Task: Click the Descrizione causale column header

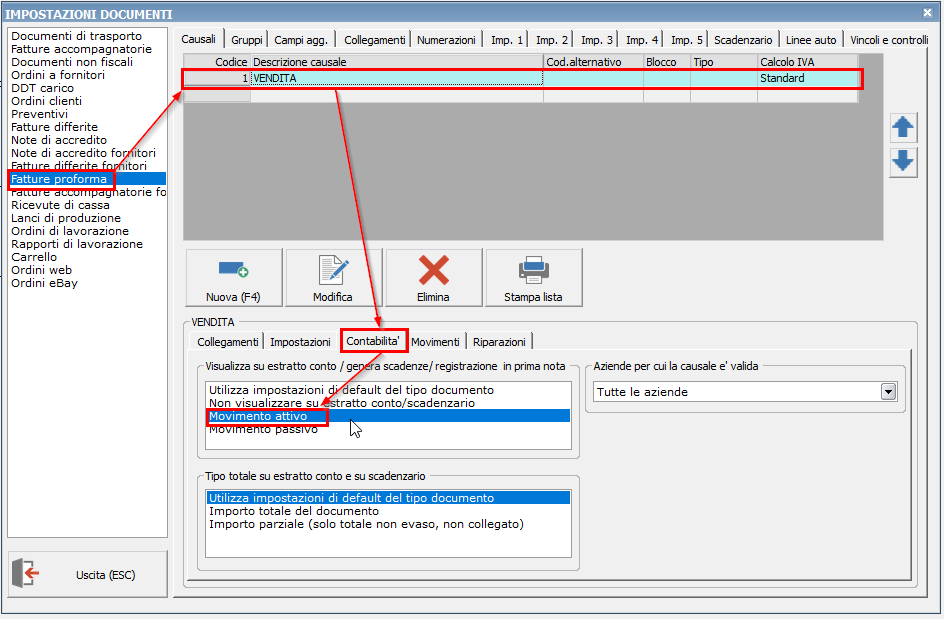Action: click(x=397, y=62)
